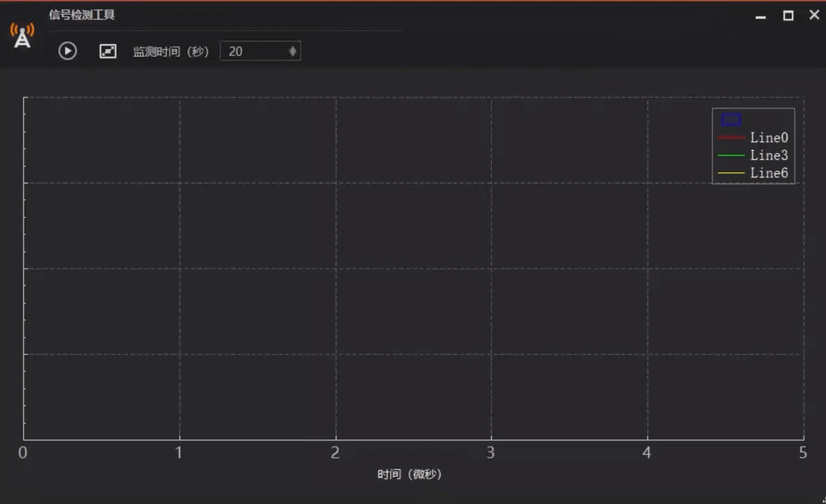Click the 监测时间（秒）label
This screenshot has width=826, height=504.
[171, 52]
